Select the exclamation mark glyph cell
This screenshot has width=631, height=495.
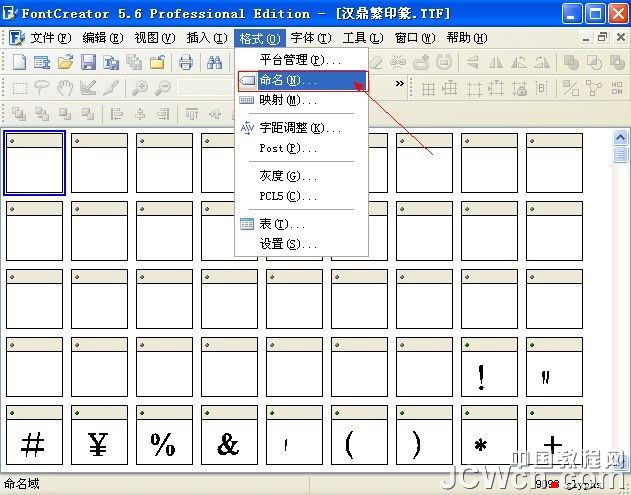point(489,367)
